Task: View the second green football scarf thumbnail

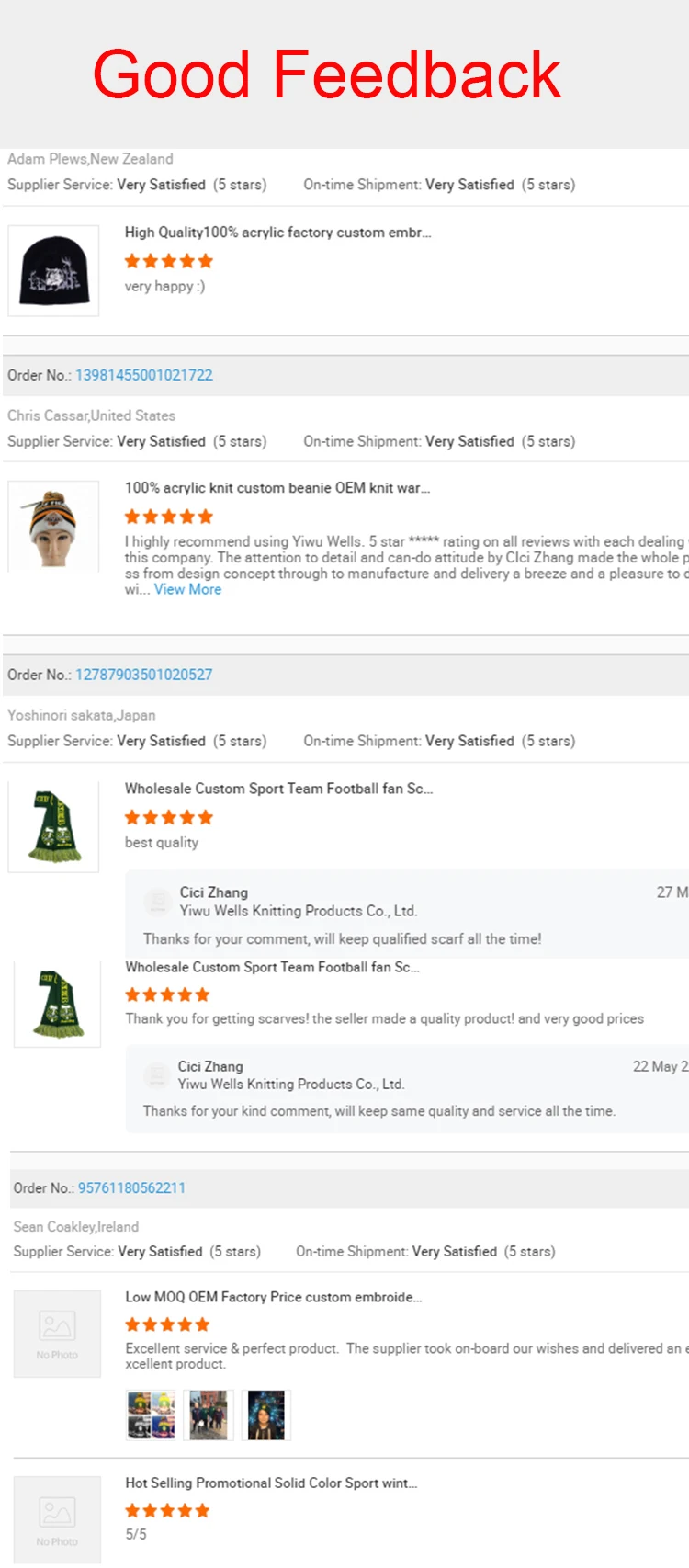Action: [x=57, y=1004]
